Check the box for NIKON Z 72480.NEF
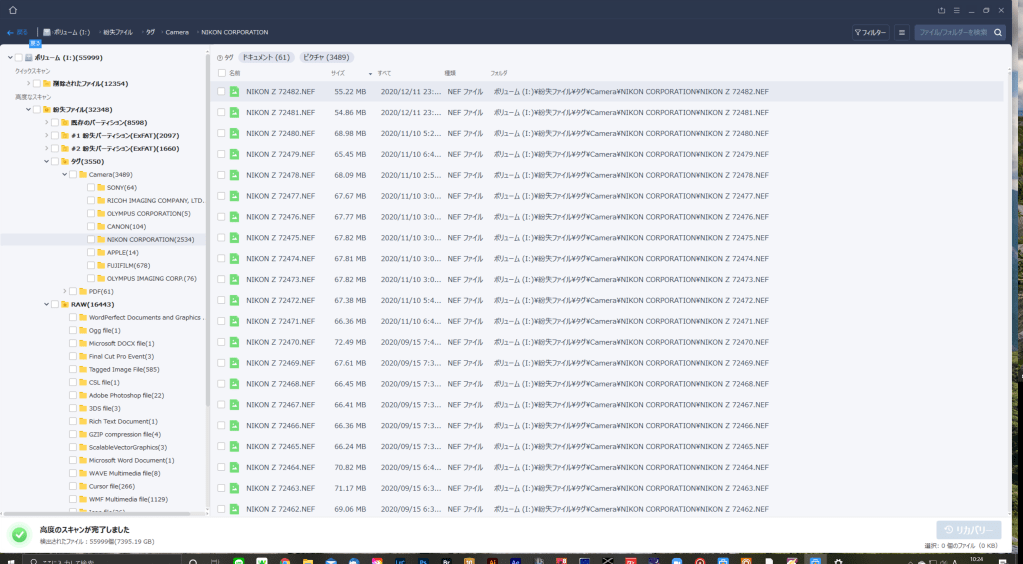This screenshot has width=1023, height=564. (221, 134)
